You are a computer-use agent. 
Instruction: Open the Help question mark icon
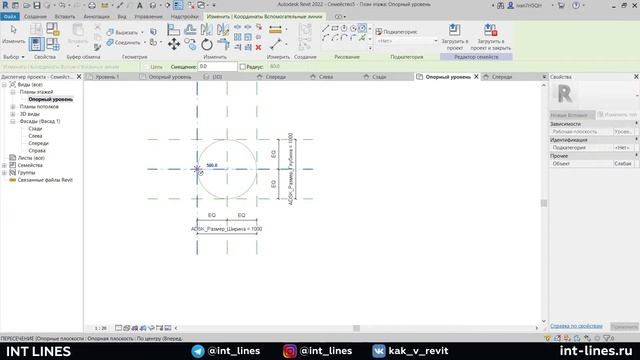pyautogui.click(x=576, y=5)
